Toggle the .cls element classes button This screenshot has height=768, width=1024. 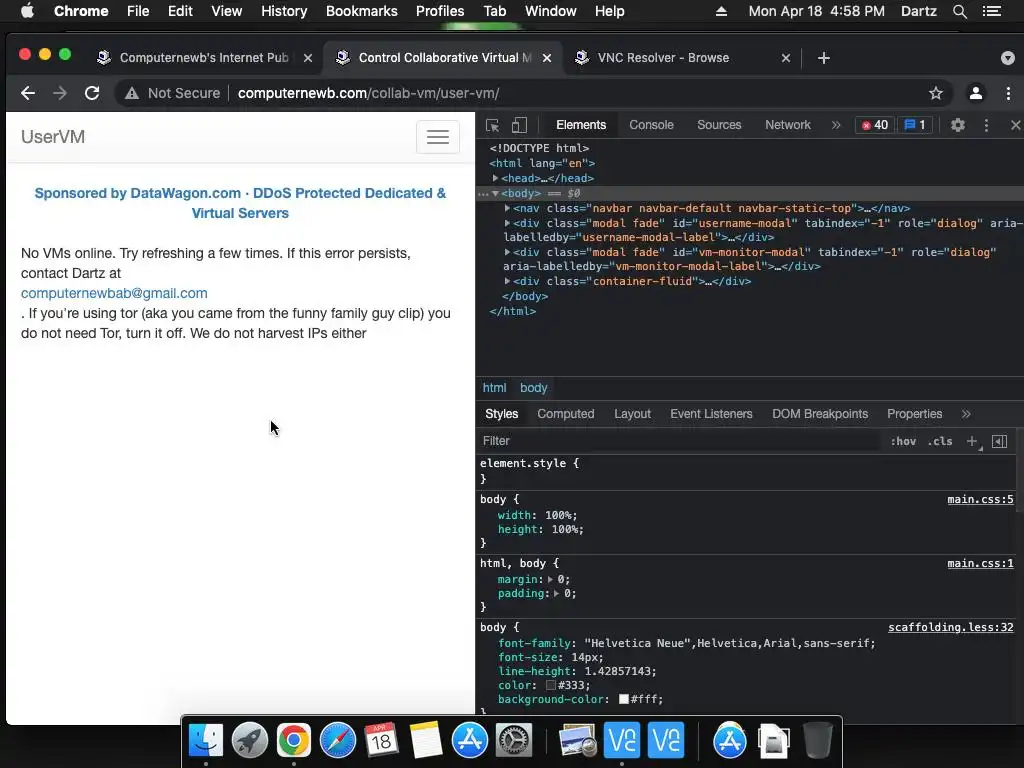point(940,441)
